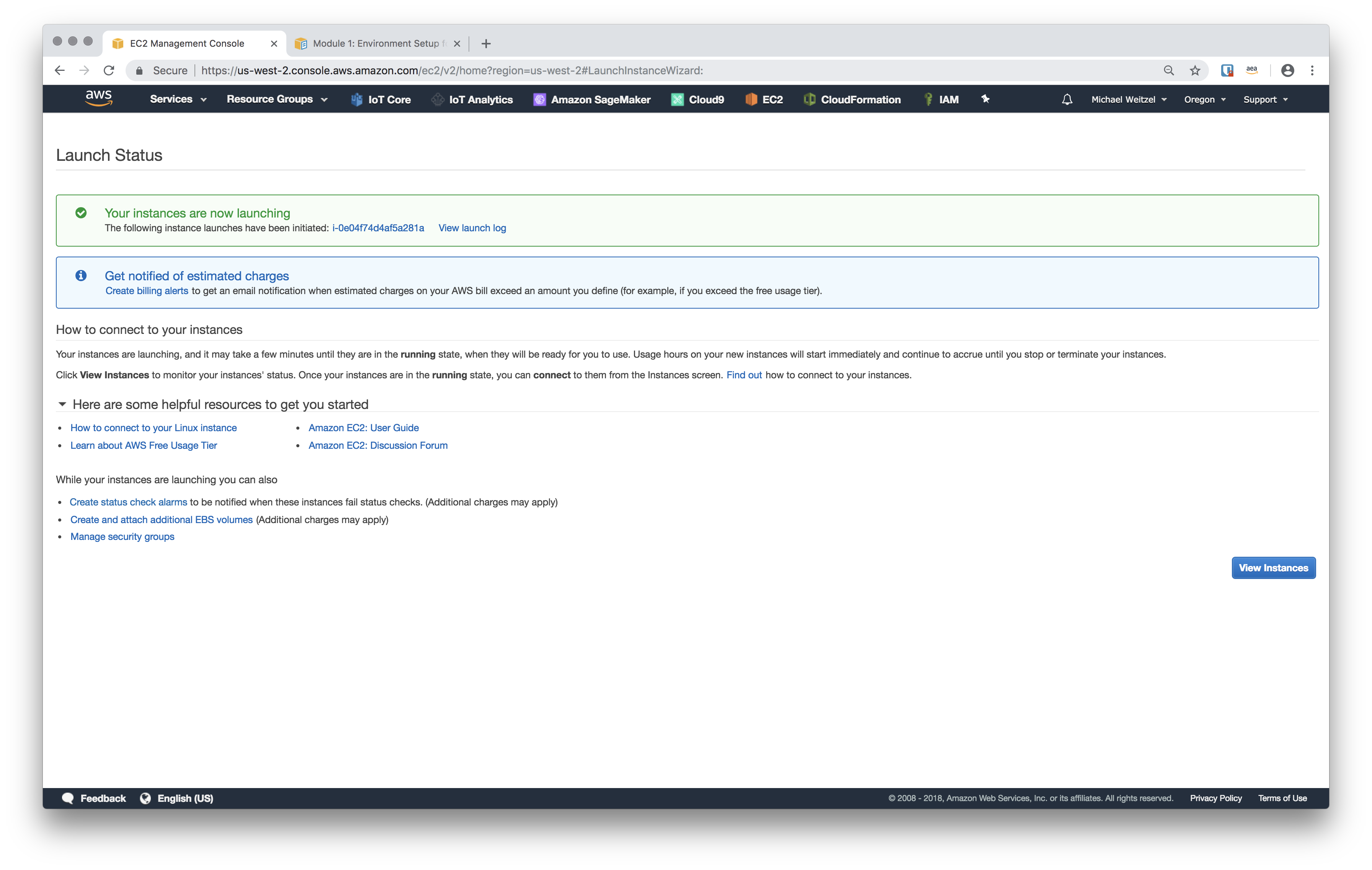The image size is (1372, 870).
Task: Open the Chrome profile avatar
Action: (x=1288, y=70)
